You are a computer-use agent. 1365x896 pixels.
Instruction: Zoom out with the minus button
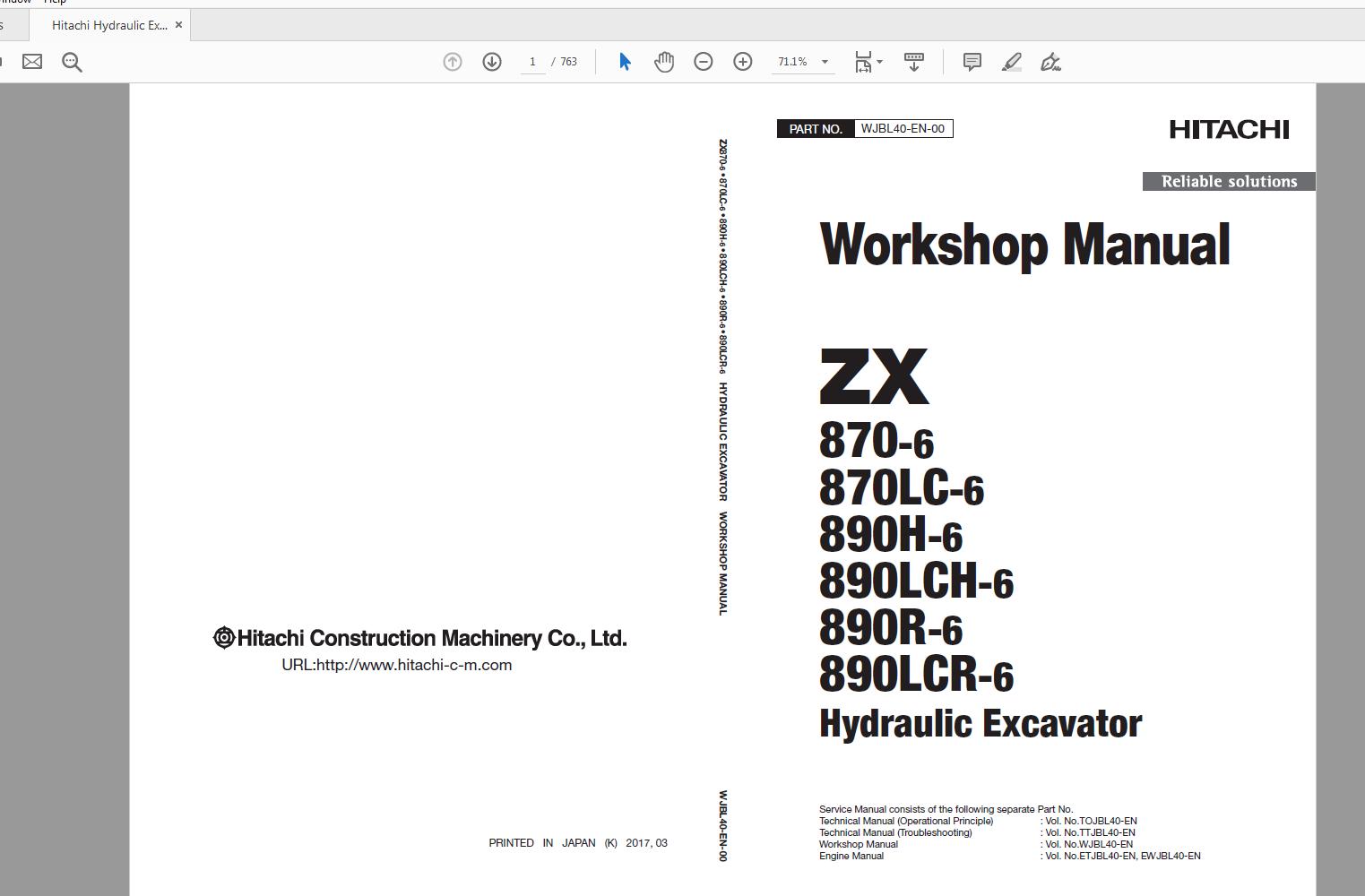coord(704,62)
